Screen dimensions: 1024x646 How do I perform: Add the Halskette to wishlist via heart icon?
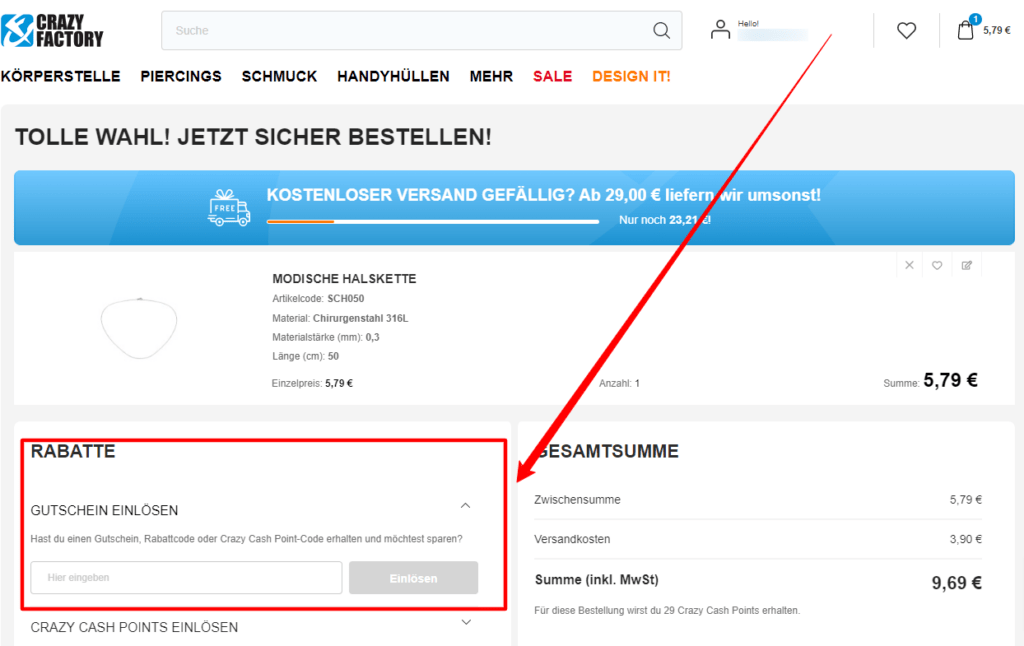click(x=937, y=265)
